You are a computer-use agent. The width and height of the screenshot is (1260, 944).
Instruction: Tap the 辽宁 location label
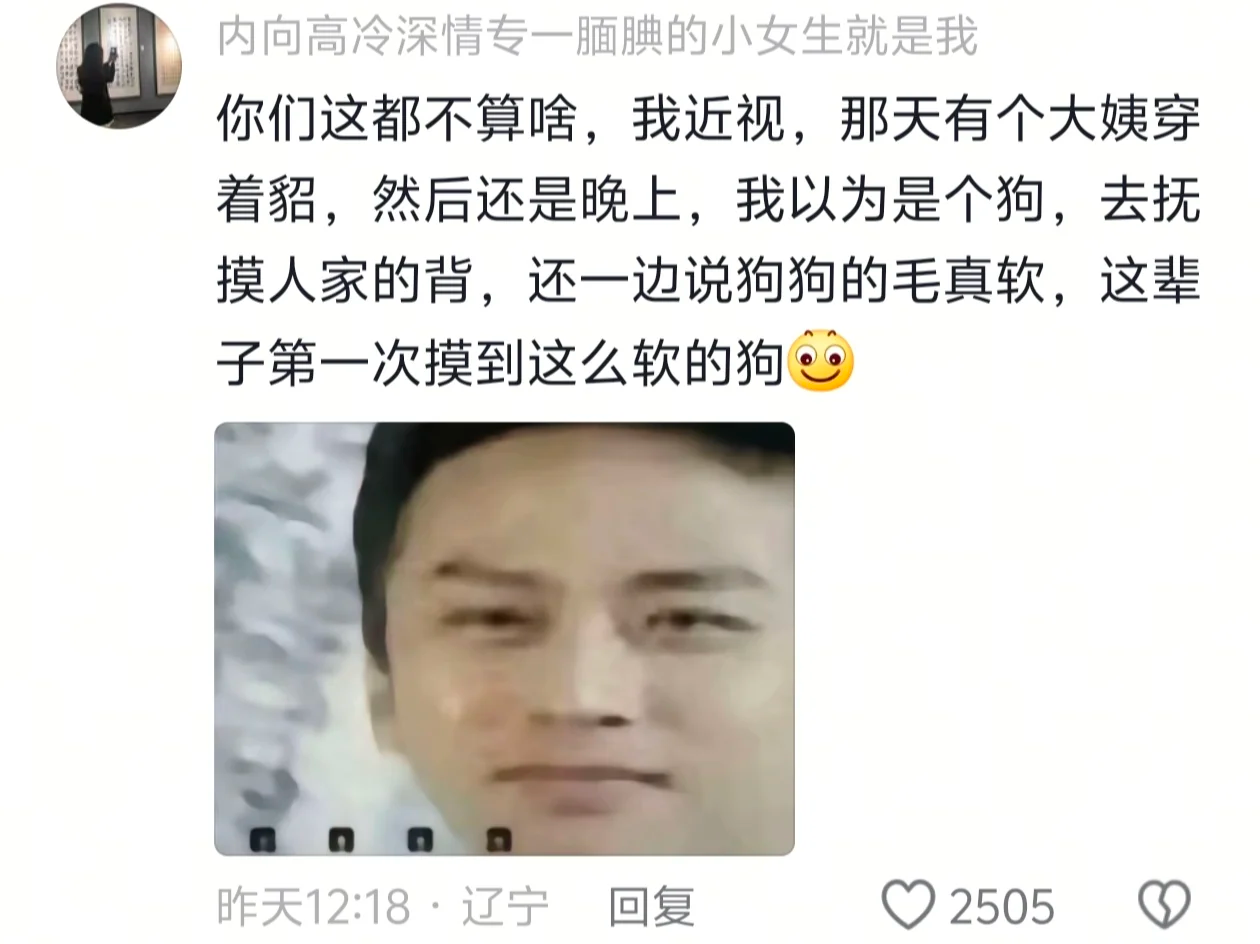click(505, 907)
